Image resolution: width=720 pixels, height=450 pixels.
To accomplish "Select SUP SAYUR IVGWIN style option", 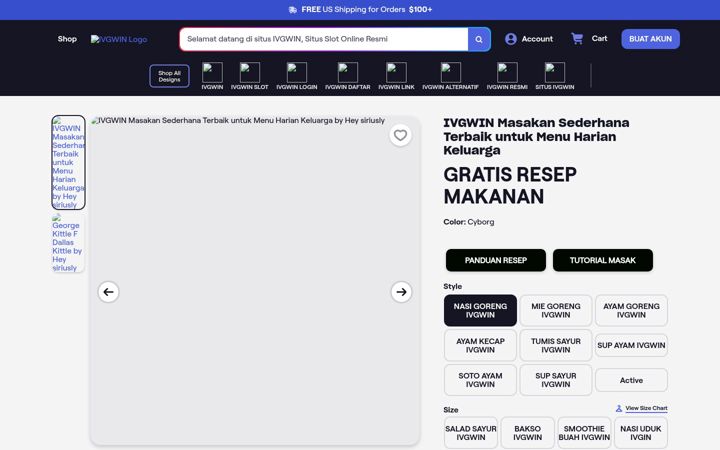I will coord(556,380).
